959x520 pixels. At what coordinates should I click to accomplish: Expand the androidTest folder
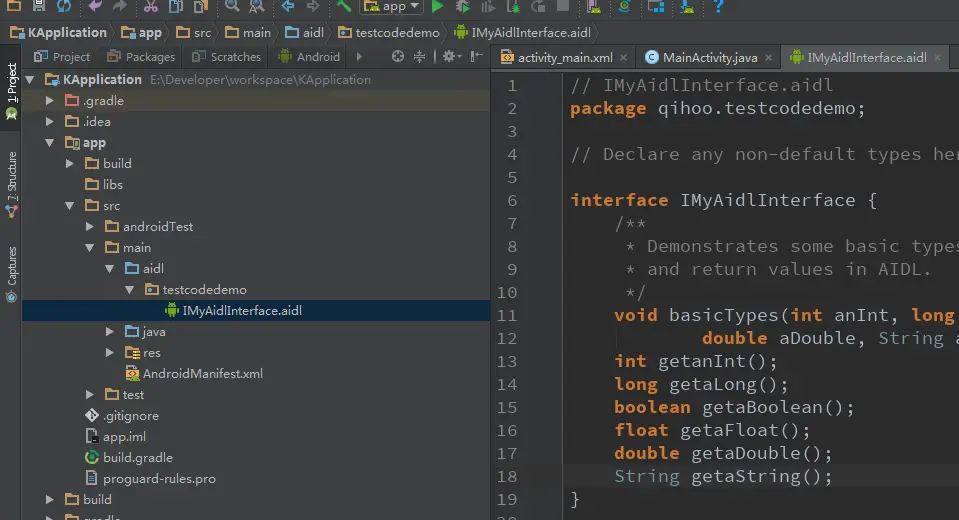[90, 226]
